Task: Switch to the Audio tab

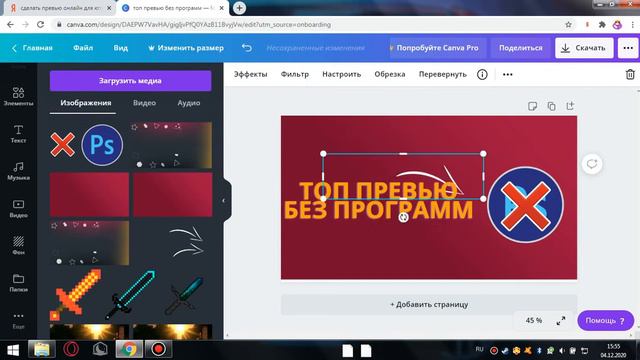Action: point(189,103)
